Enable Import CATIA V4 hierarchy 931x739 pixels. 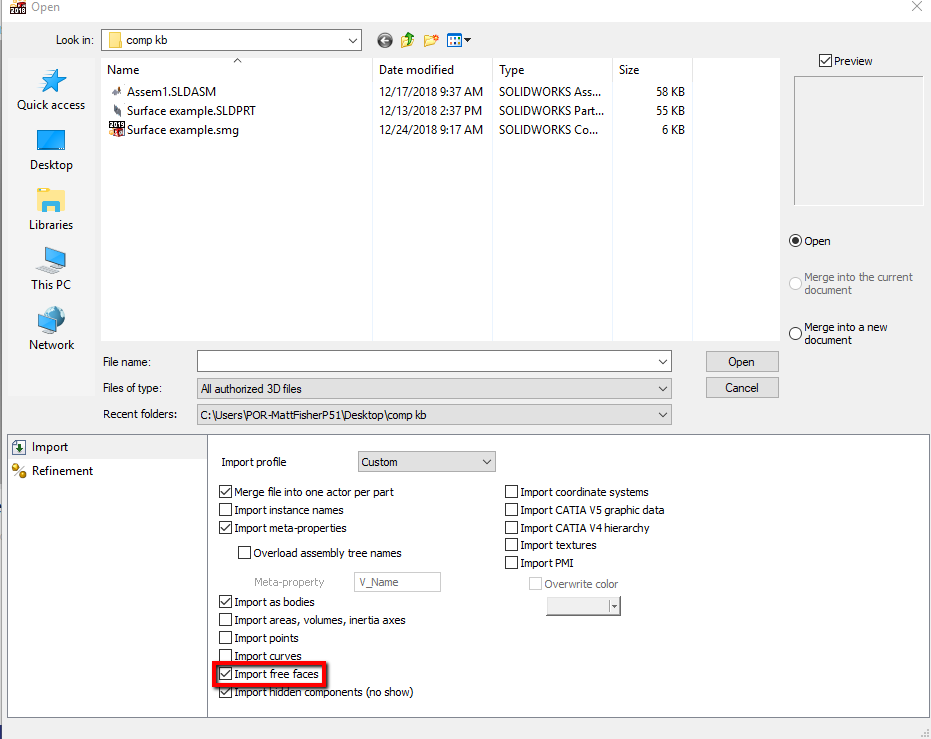(511, 528)
